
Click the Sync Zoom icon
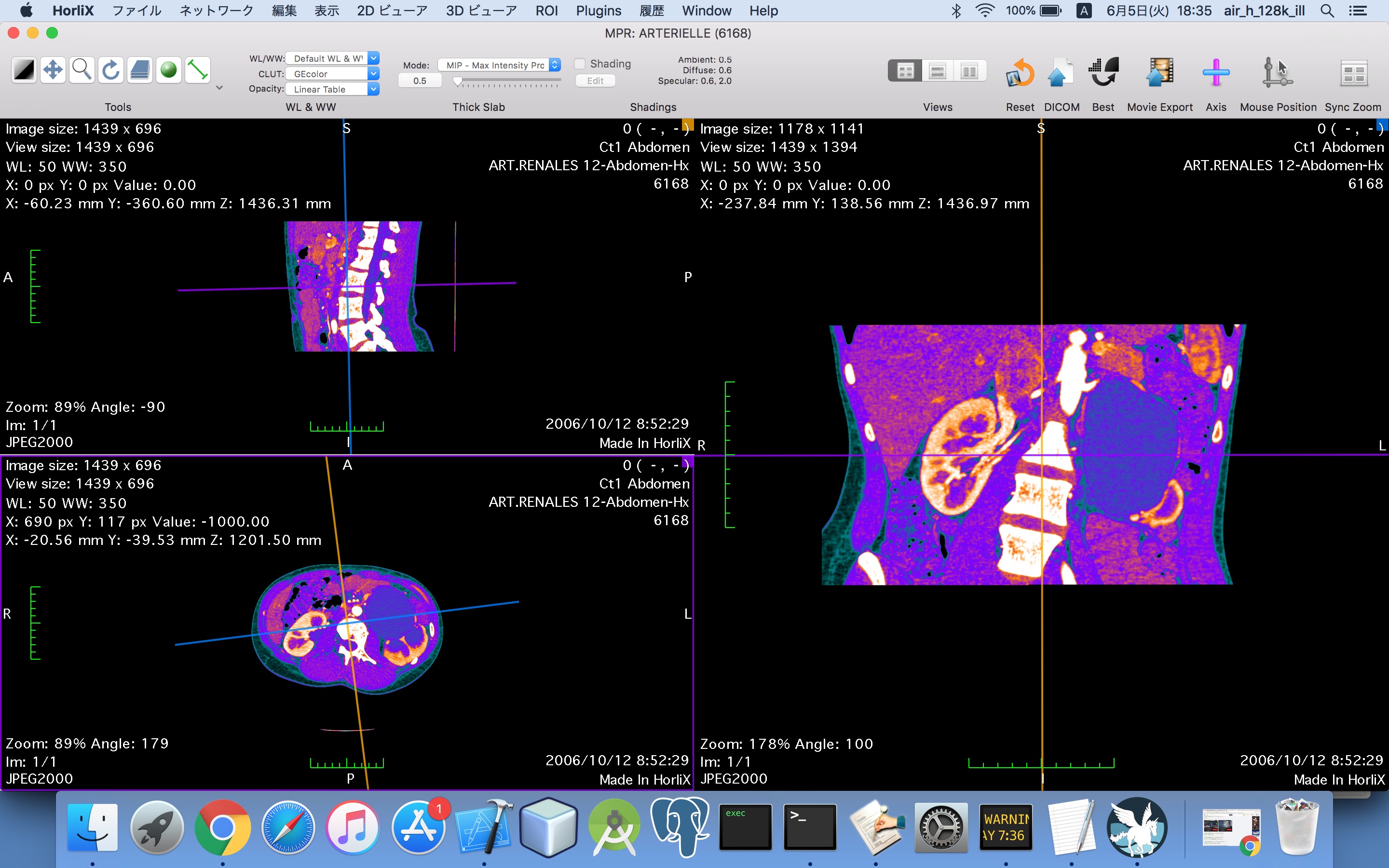1353,72
